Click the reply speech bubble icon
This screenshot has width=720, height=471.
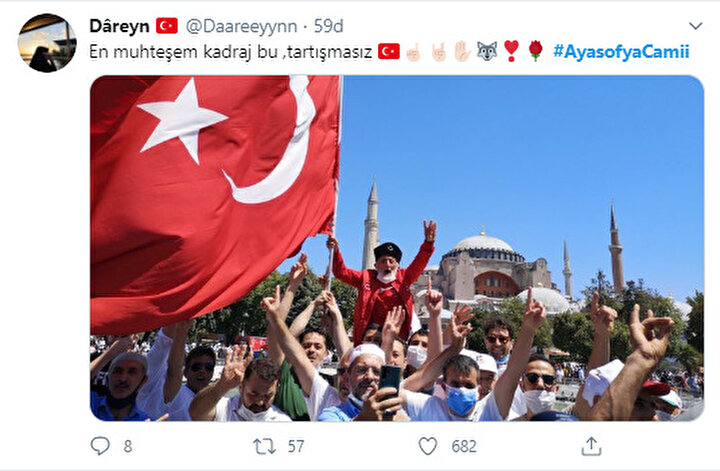(x=100, y=446)
